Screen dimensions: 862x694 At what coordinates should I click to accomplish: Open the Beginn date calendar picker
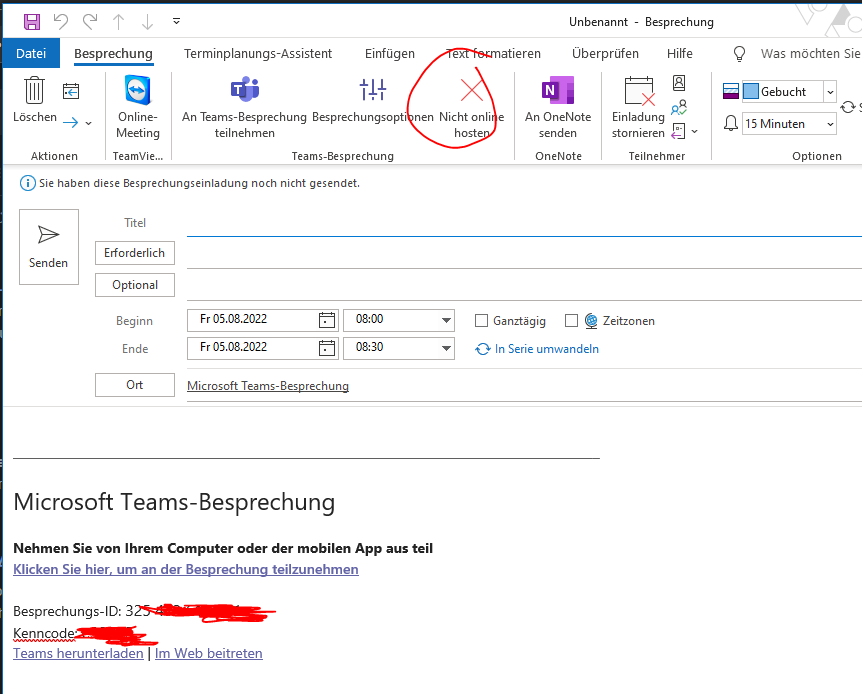tap(327, 320)
